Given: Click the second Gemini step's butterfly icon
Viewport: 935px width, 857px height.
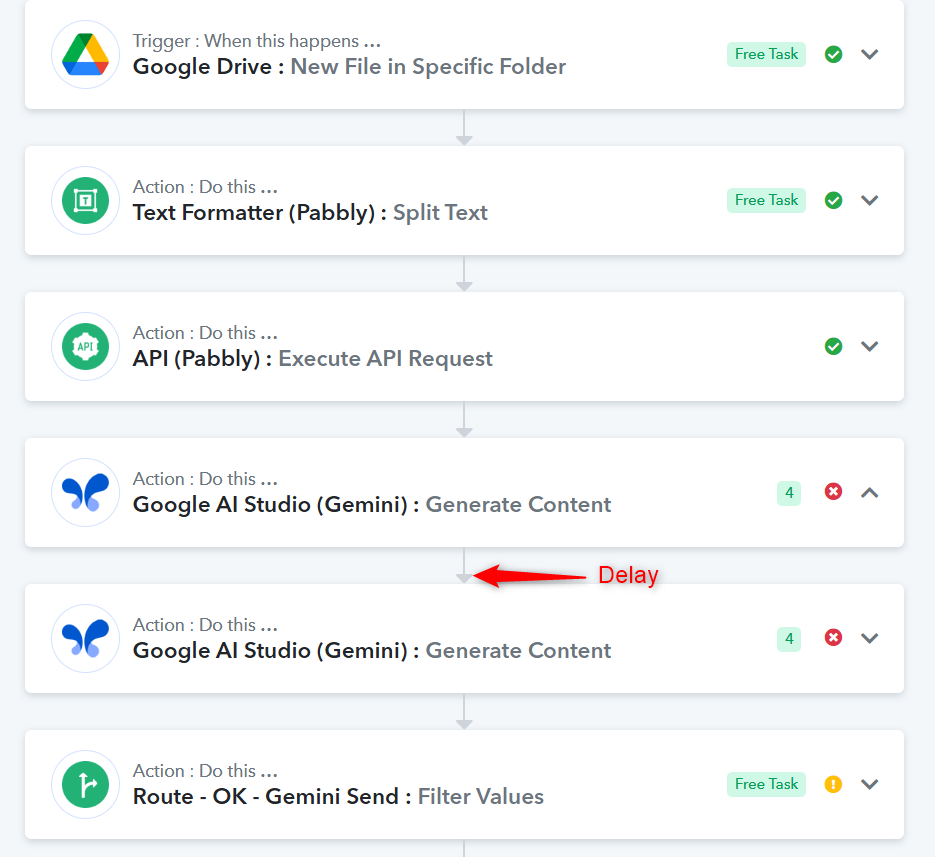Looking at the screenshot, I should [85, 639].
